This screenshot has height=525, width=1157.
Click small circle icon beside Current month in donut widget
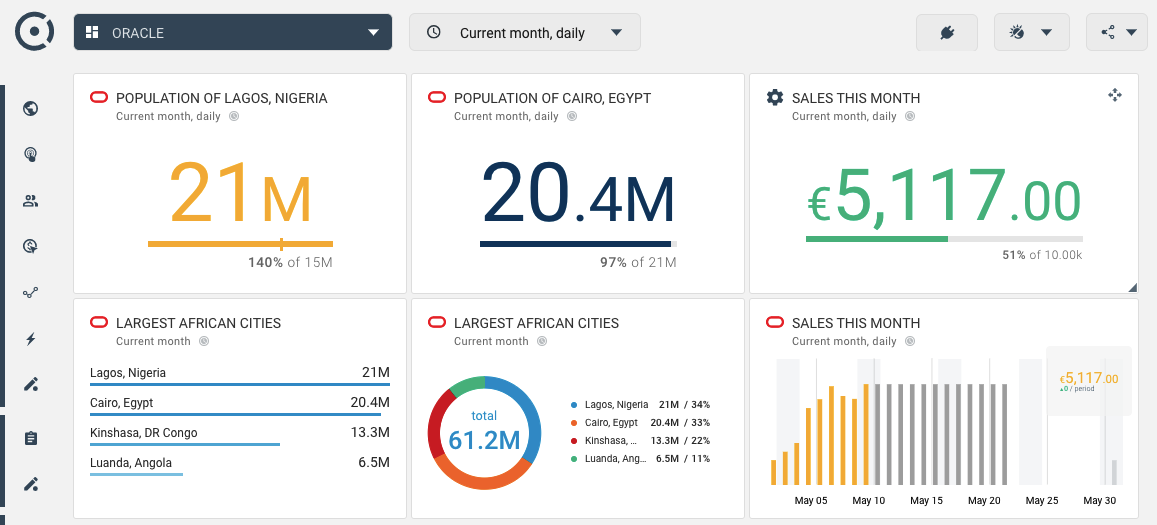click(542, 341)
